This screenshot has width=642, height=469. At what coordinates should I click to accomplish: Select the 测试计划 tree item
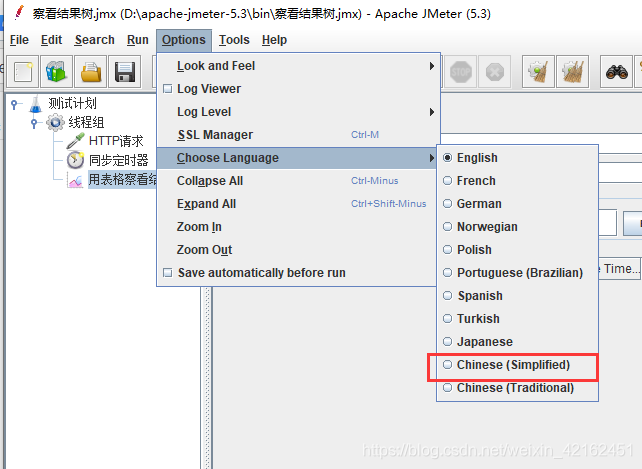(x=72, y=104)
